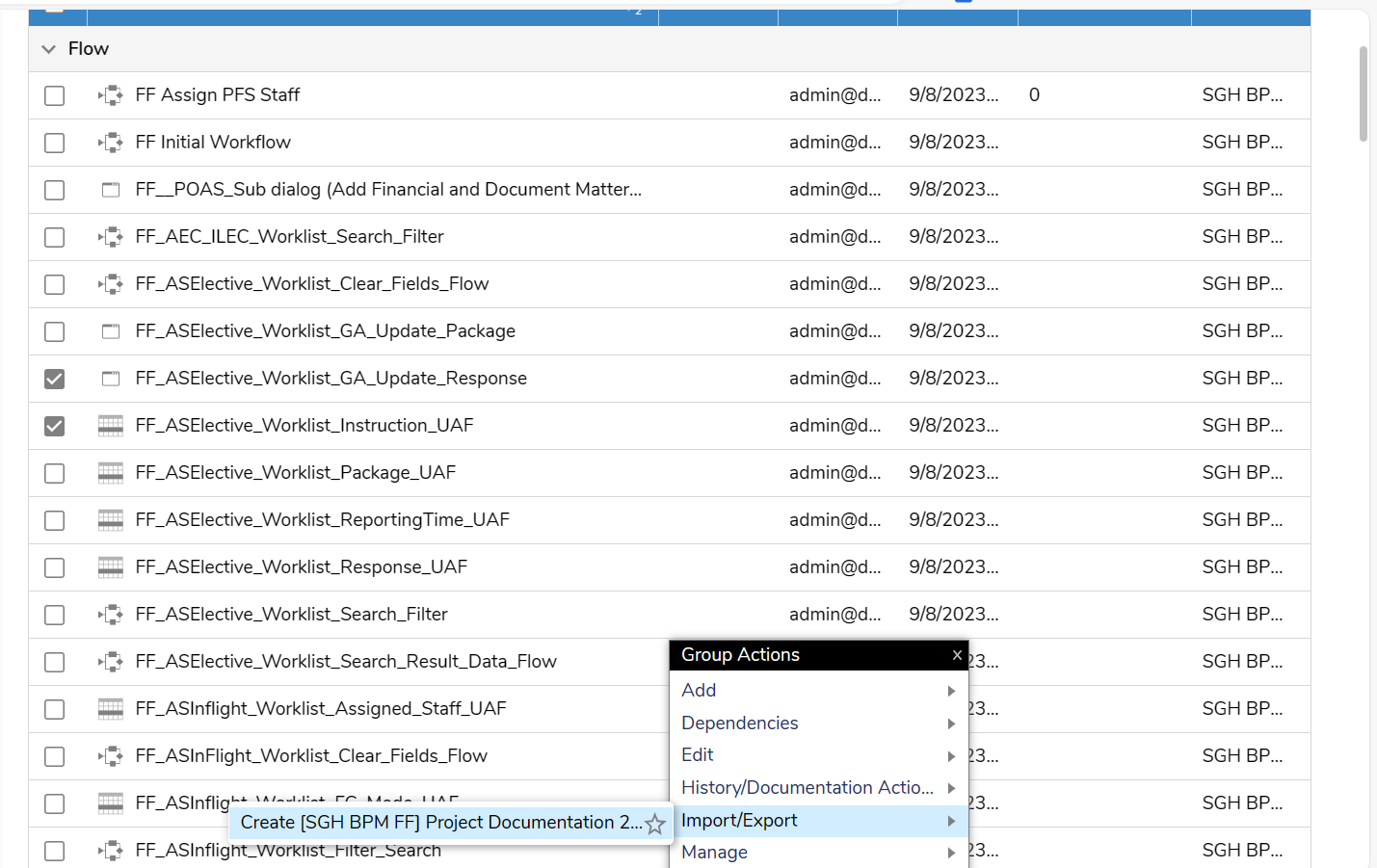Click the favorite star on Create Project Documentation

pos(655,824)
